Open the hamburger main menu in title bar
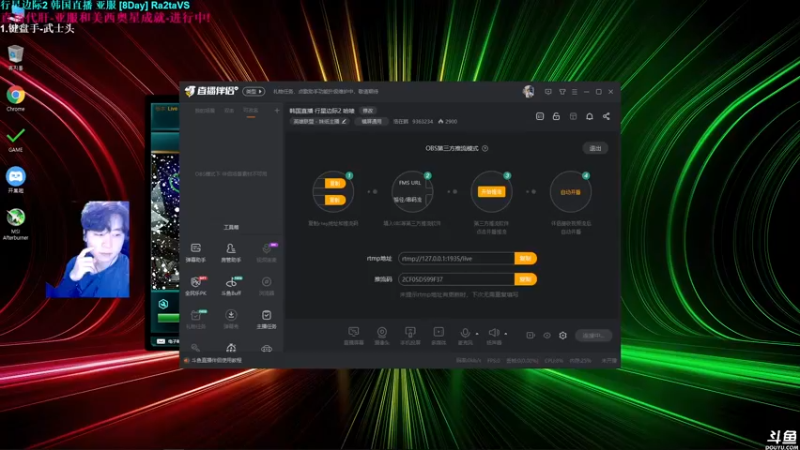Image resolution: width=800 pixels, height=450 pixels. [574, 92]
